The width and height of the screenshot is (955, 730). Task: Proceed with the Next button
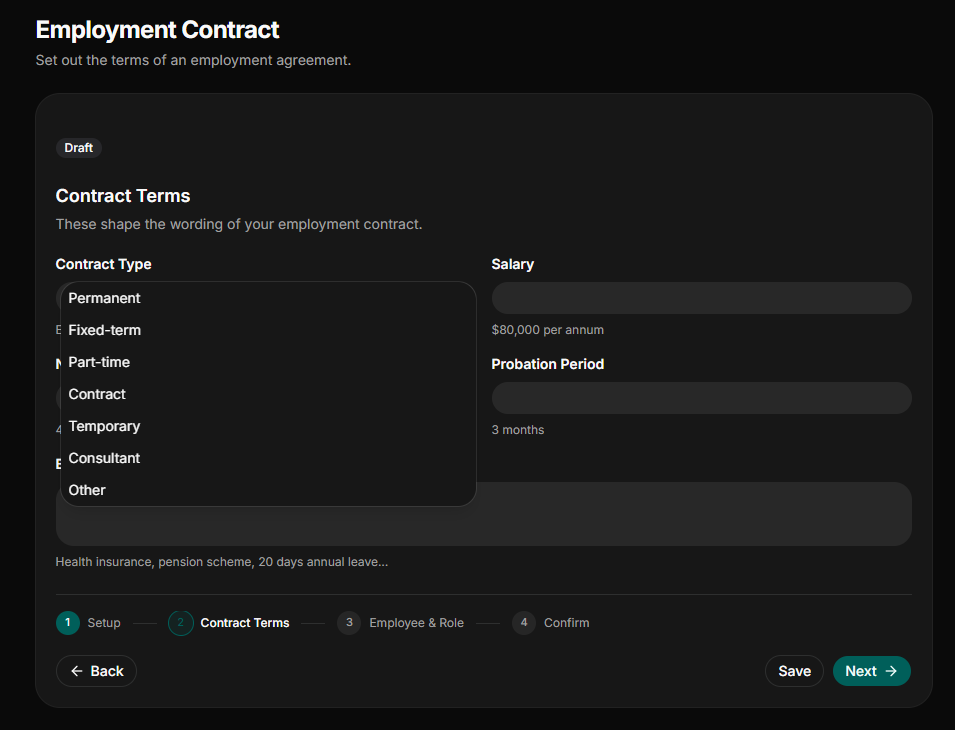[x=872, y=671]
